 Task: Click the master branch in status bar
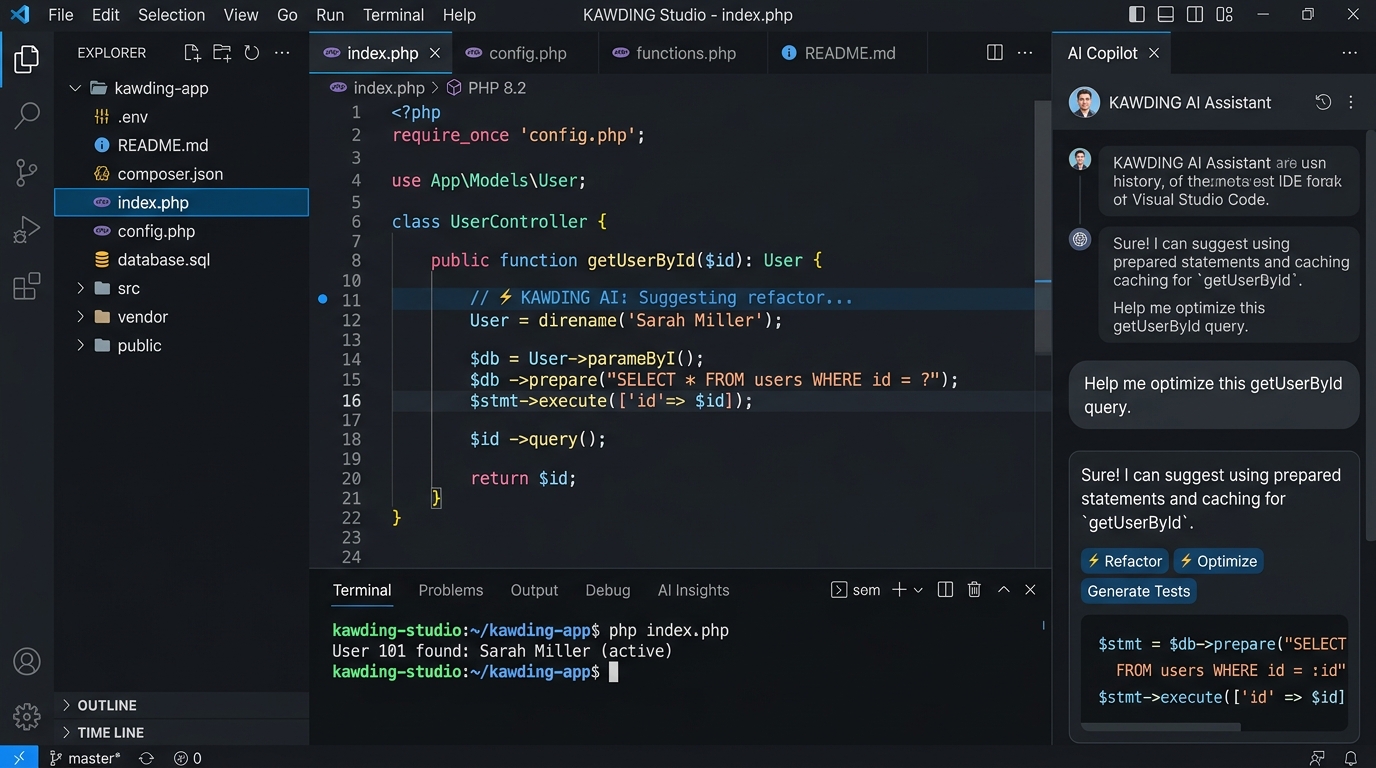point(86,758)
